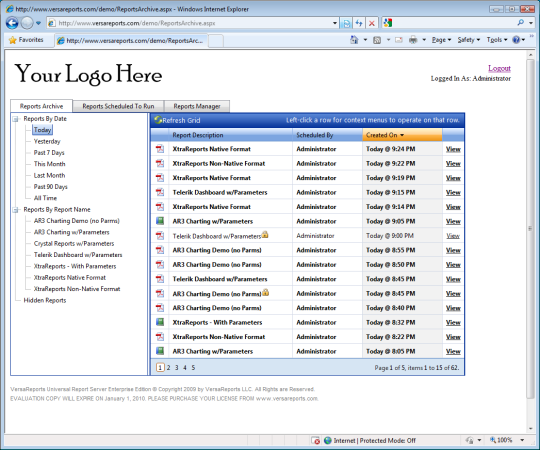Click the search magnifier icon
Viewport: 540px width, 450px height.
coord(520,23)
